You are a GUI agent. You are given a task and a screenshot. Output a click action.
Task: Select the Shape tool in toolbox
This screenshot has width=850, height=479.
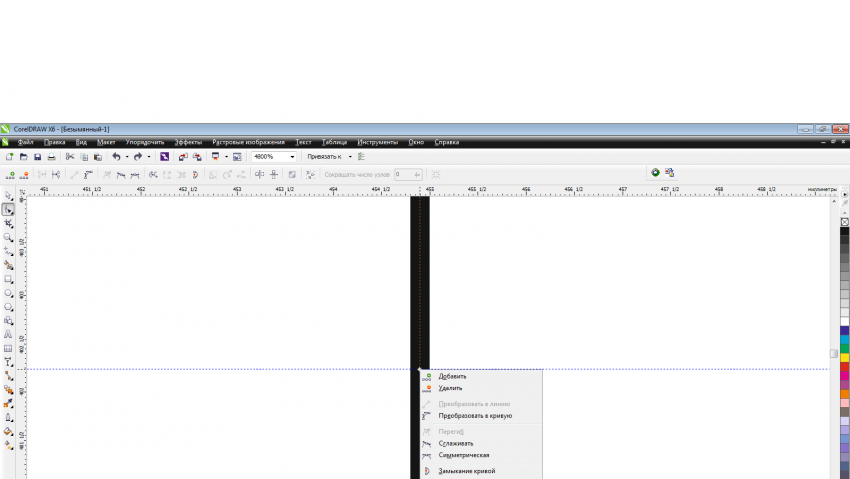8,210
